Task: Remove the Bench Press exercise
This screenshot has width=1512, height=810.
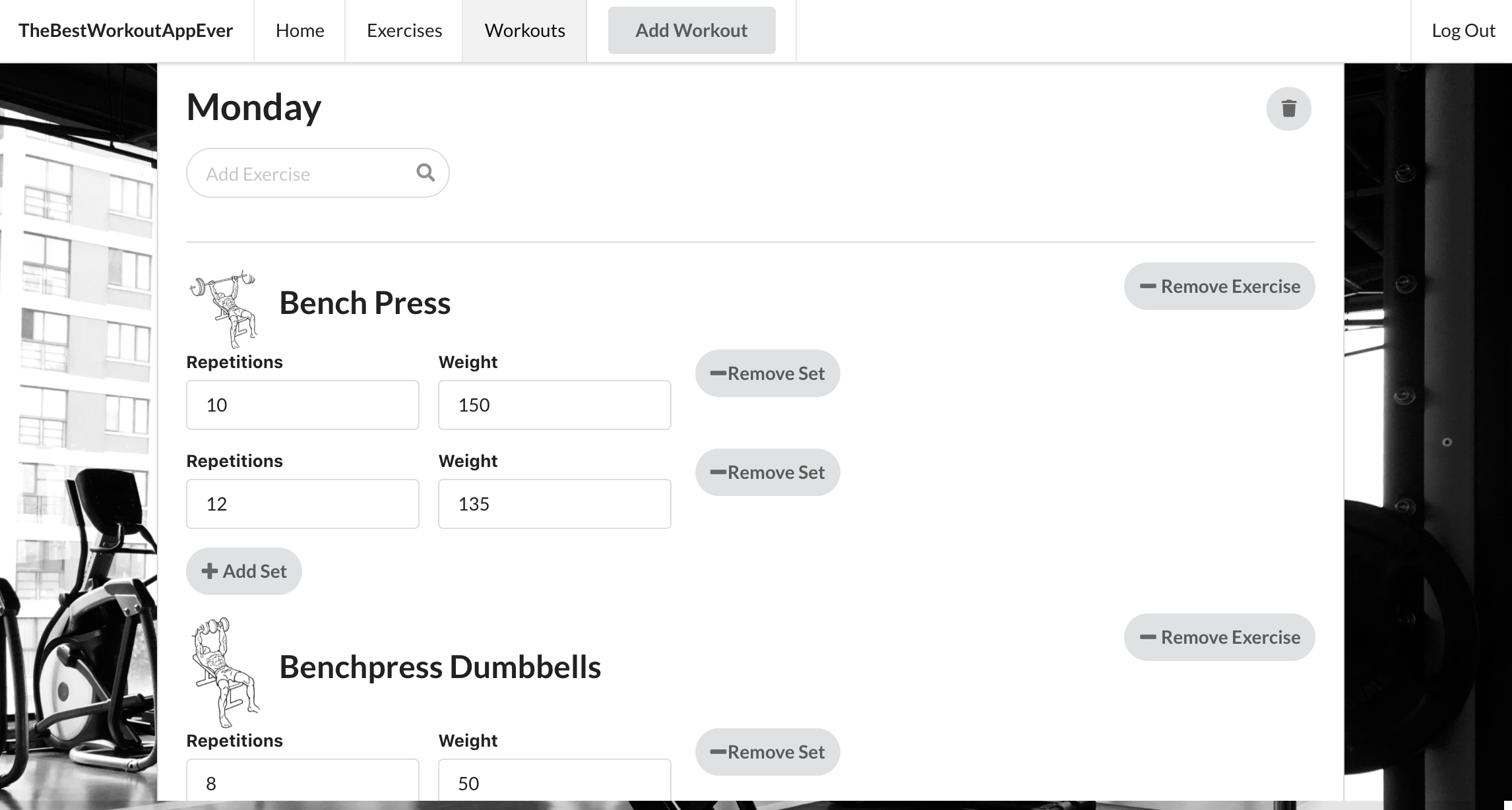Action: tap(1218, 286)
